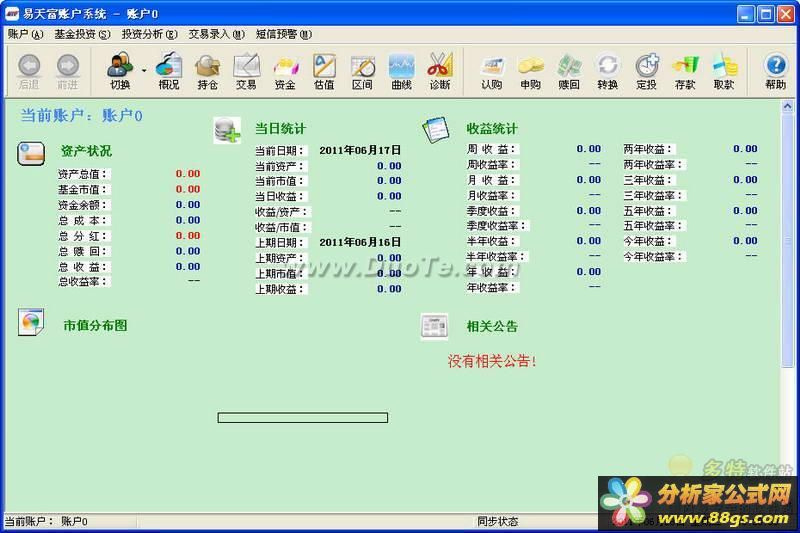Click the 转换 convert toolbar icon
This screenshot has width=800, height=533.
(608, 71)
